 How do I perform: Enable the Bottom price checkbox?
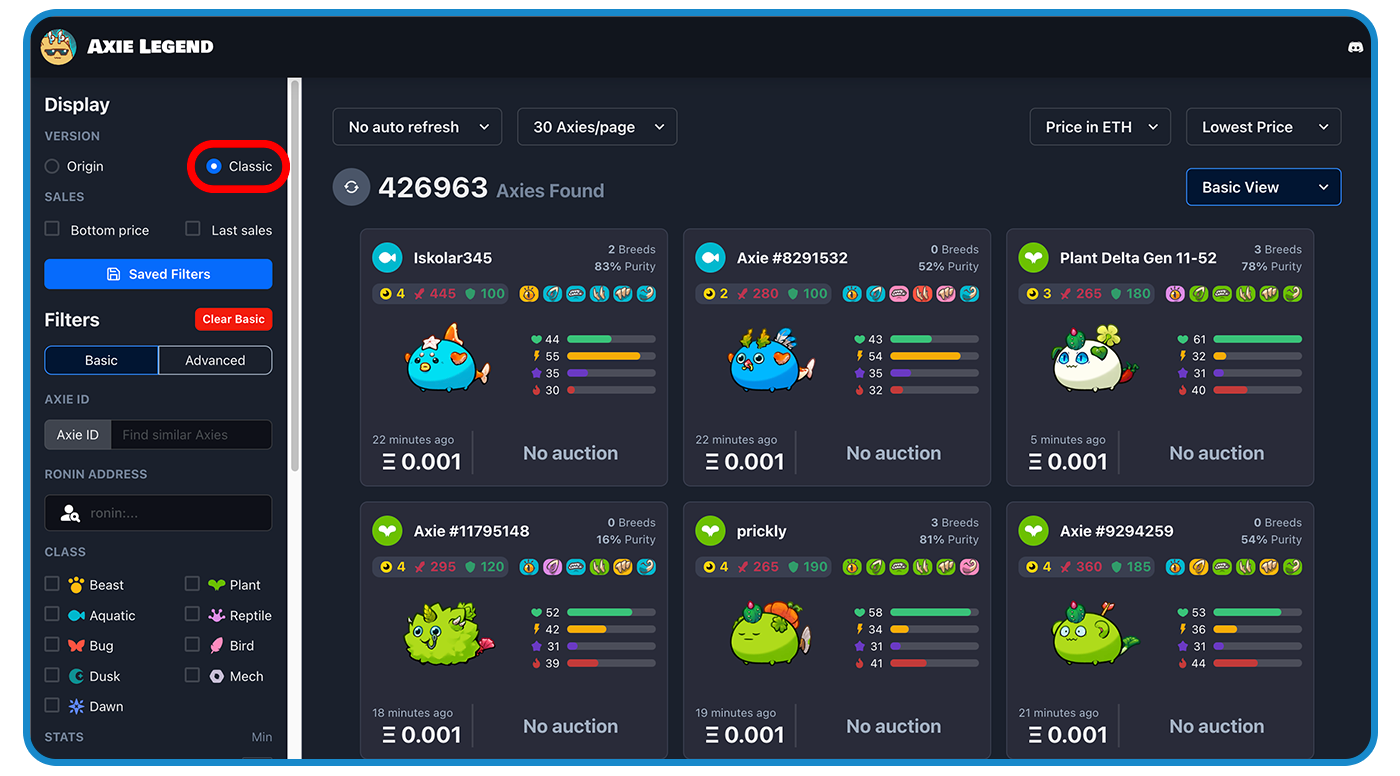(x=52, y=229)
